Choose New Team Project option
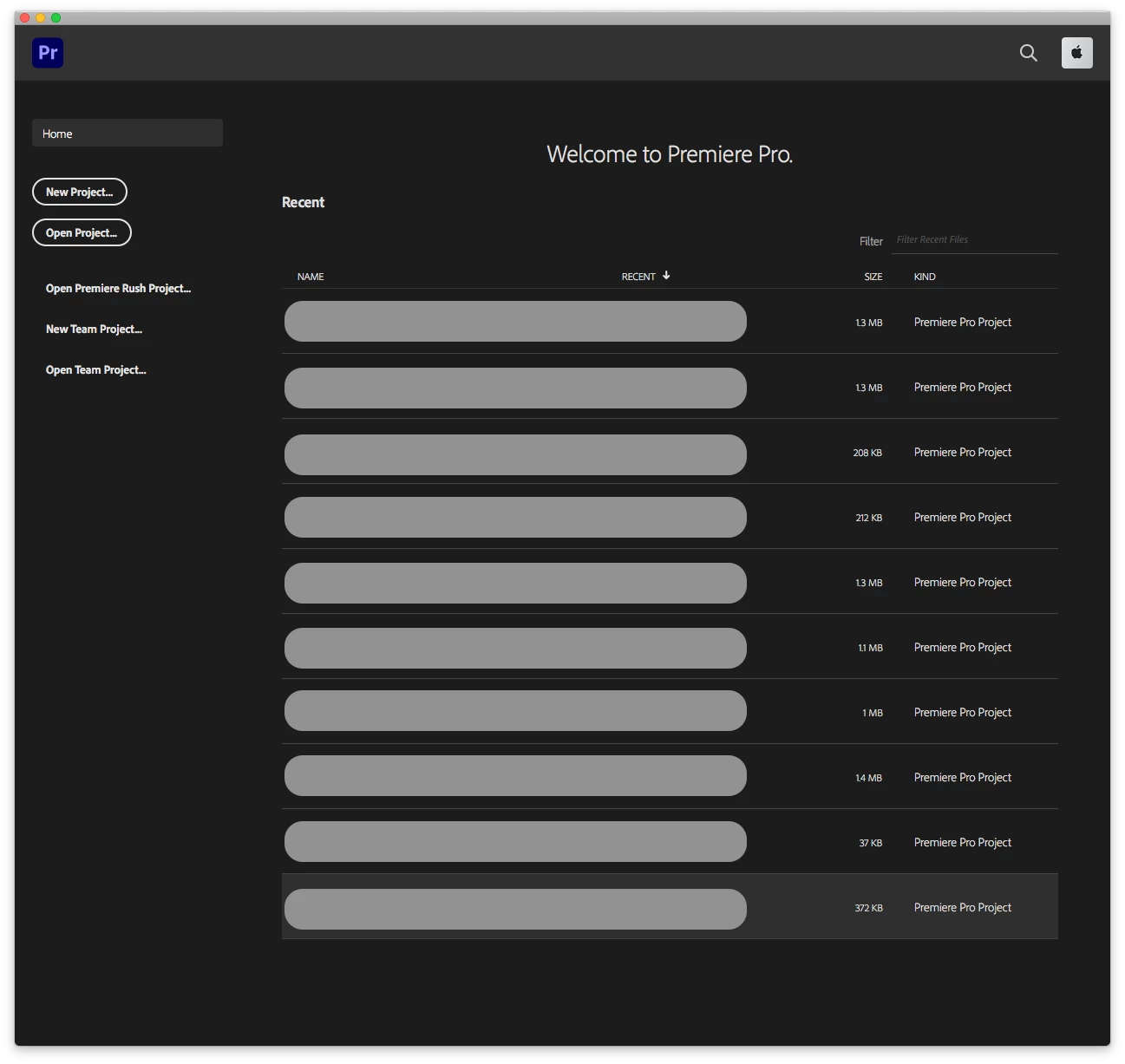Image resolution: width=1125 pixels, height=1064 pixels. [x=94, y=330]
